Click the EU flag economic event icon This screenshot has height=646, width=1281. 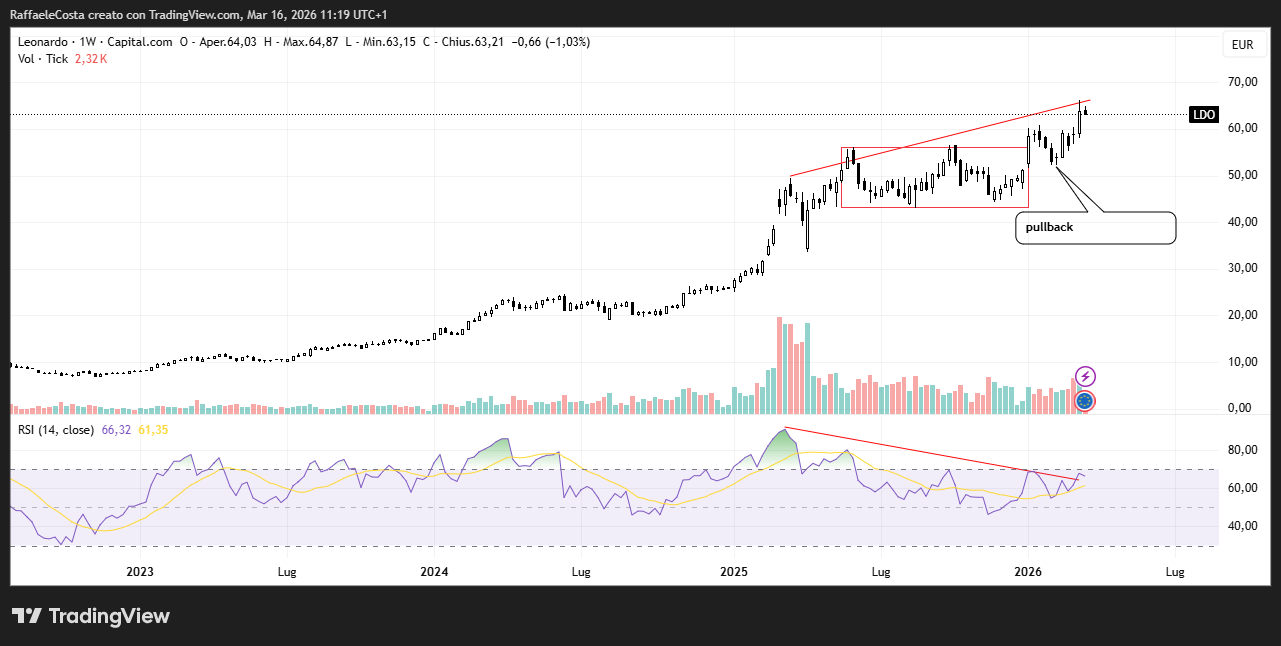click(x=1085, y=402)
